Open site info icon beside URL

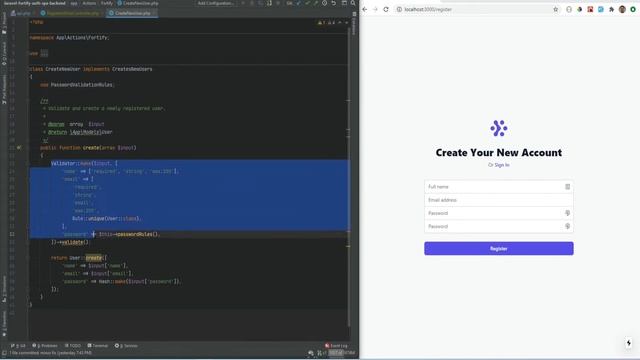click(399, 9)
